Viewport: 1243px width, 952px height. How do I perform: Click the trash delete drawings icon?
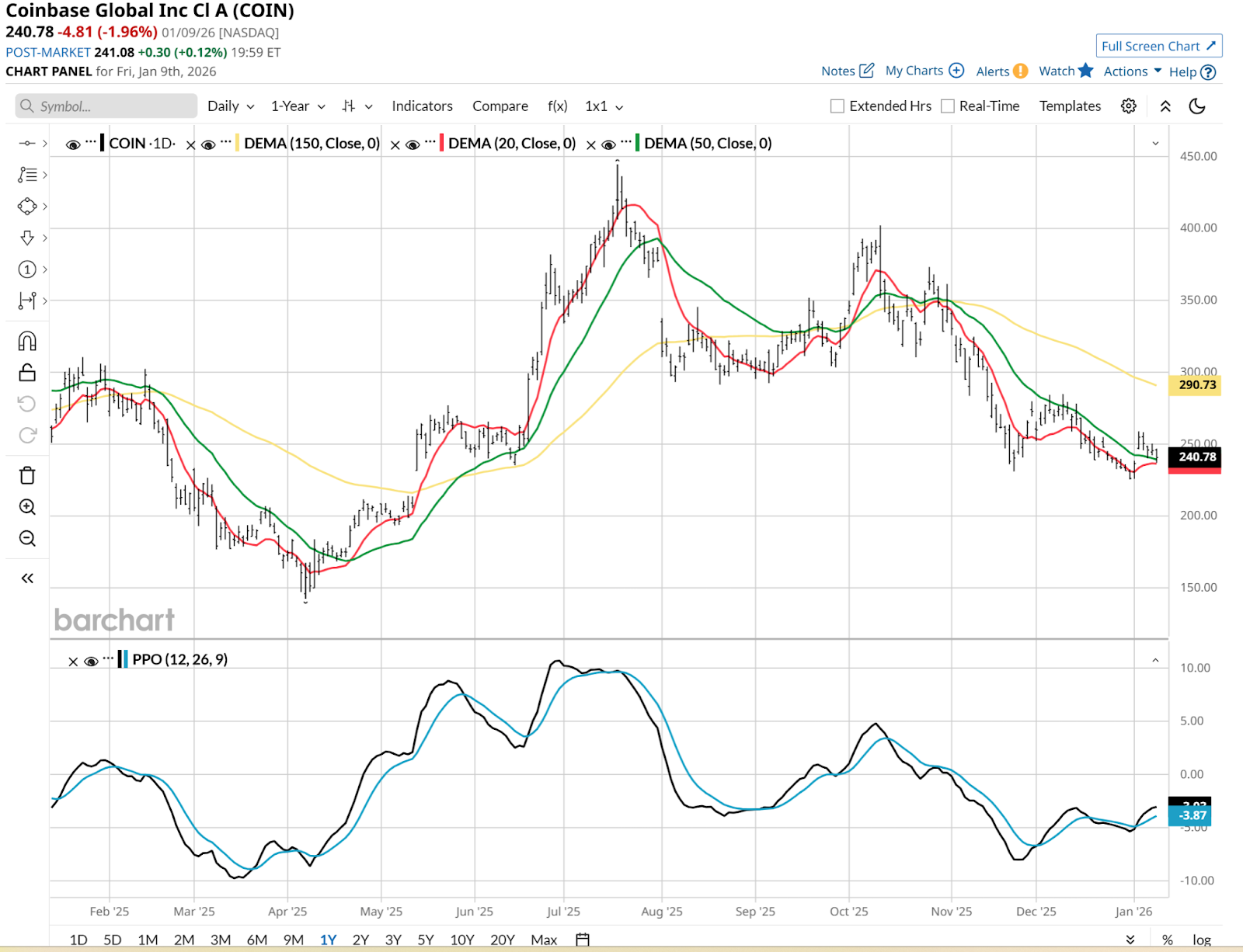coord(27,475)
